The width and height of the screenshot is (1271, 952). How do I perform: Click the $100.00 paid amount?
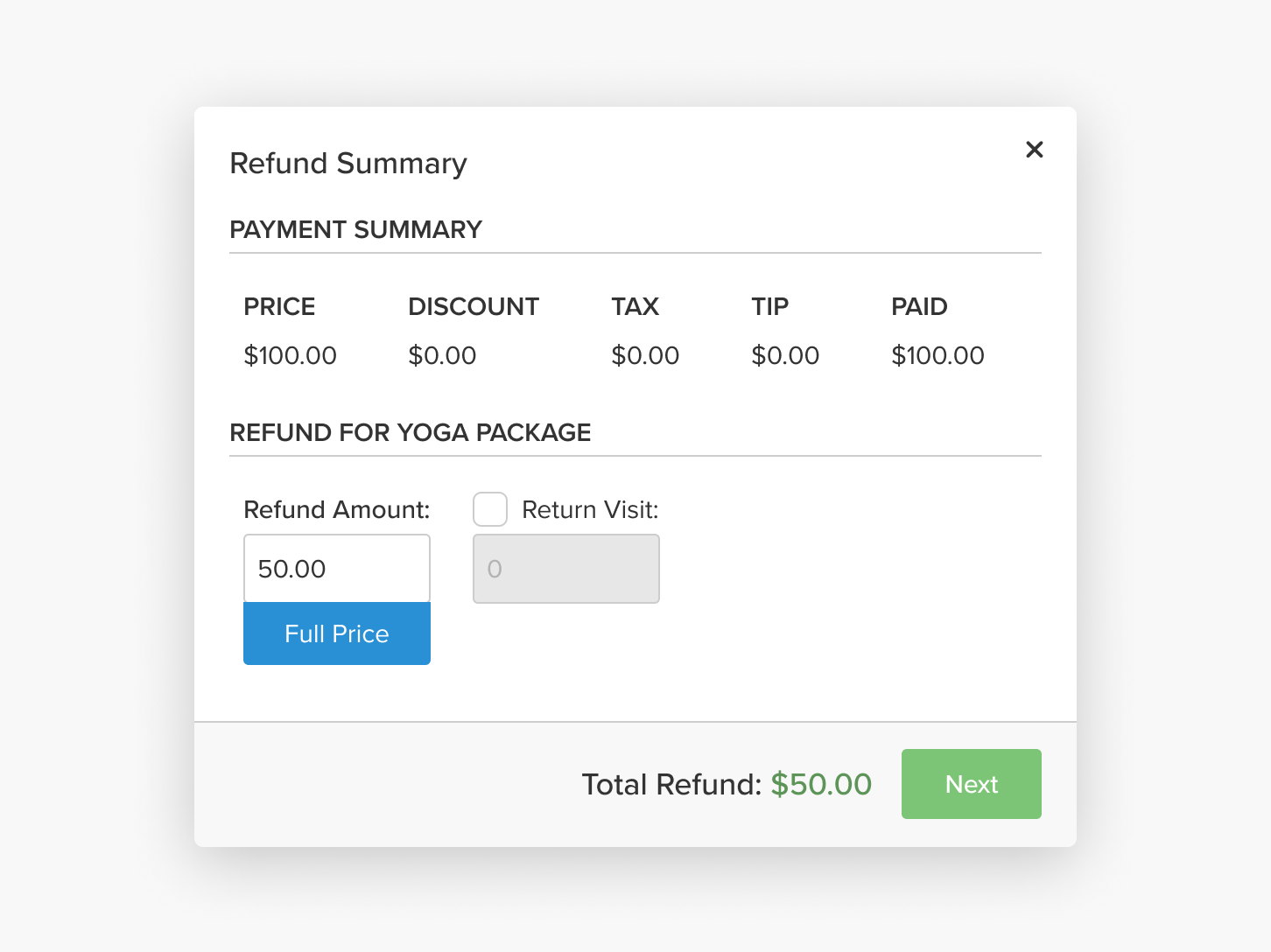937,355
